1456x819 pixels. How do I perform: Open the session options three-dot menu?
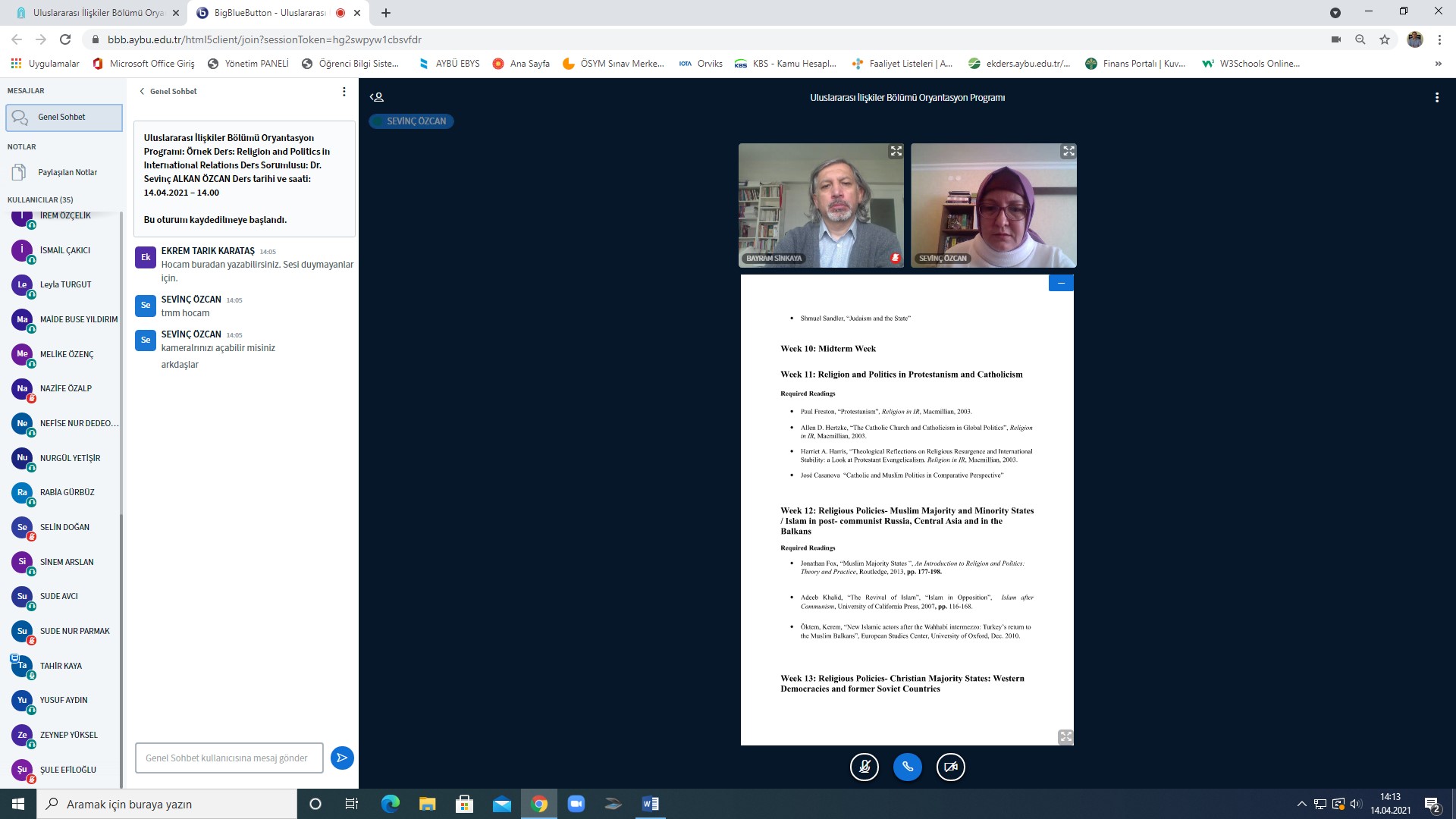[1436, 97]
